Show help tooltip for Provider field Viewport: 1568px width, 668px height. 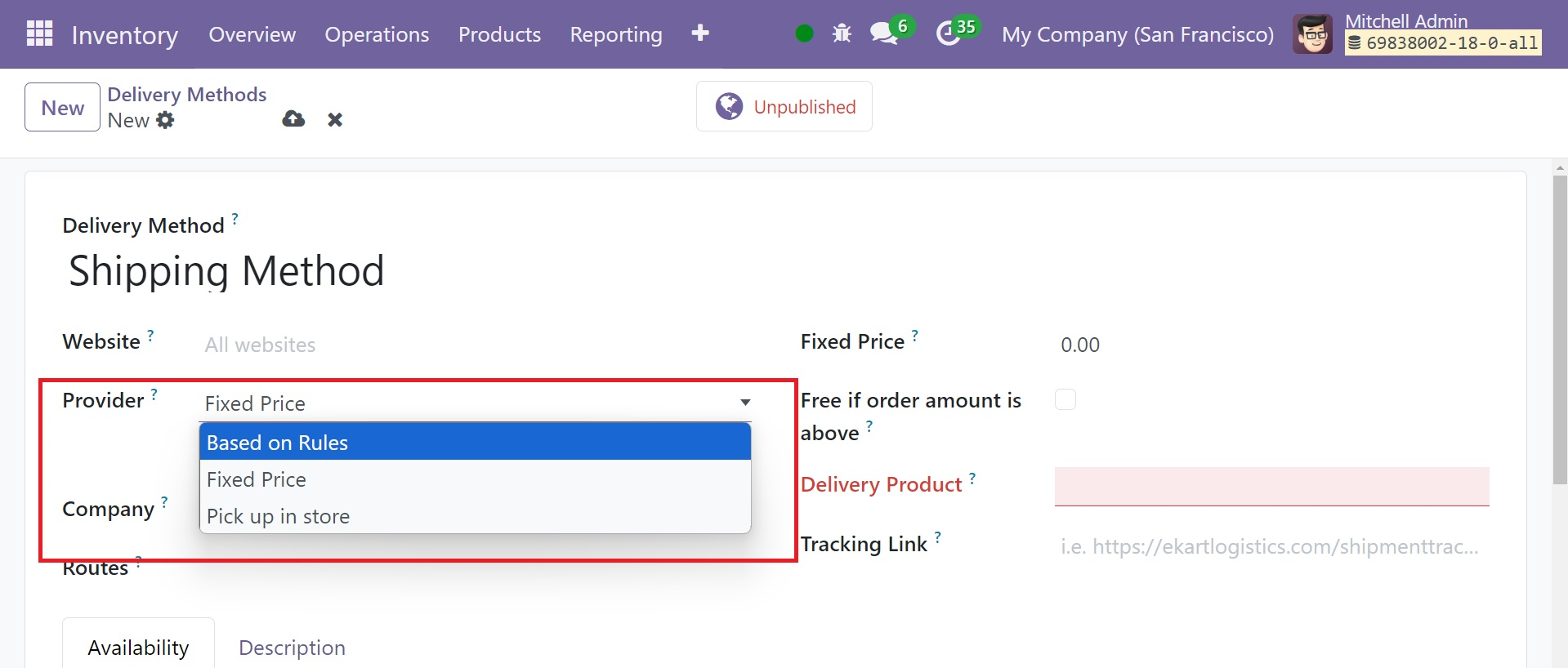154,394
